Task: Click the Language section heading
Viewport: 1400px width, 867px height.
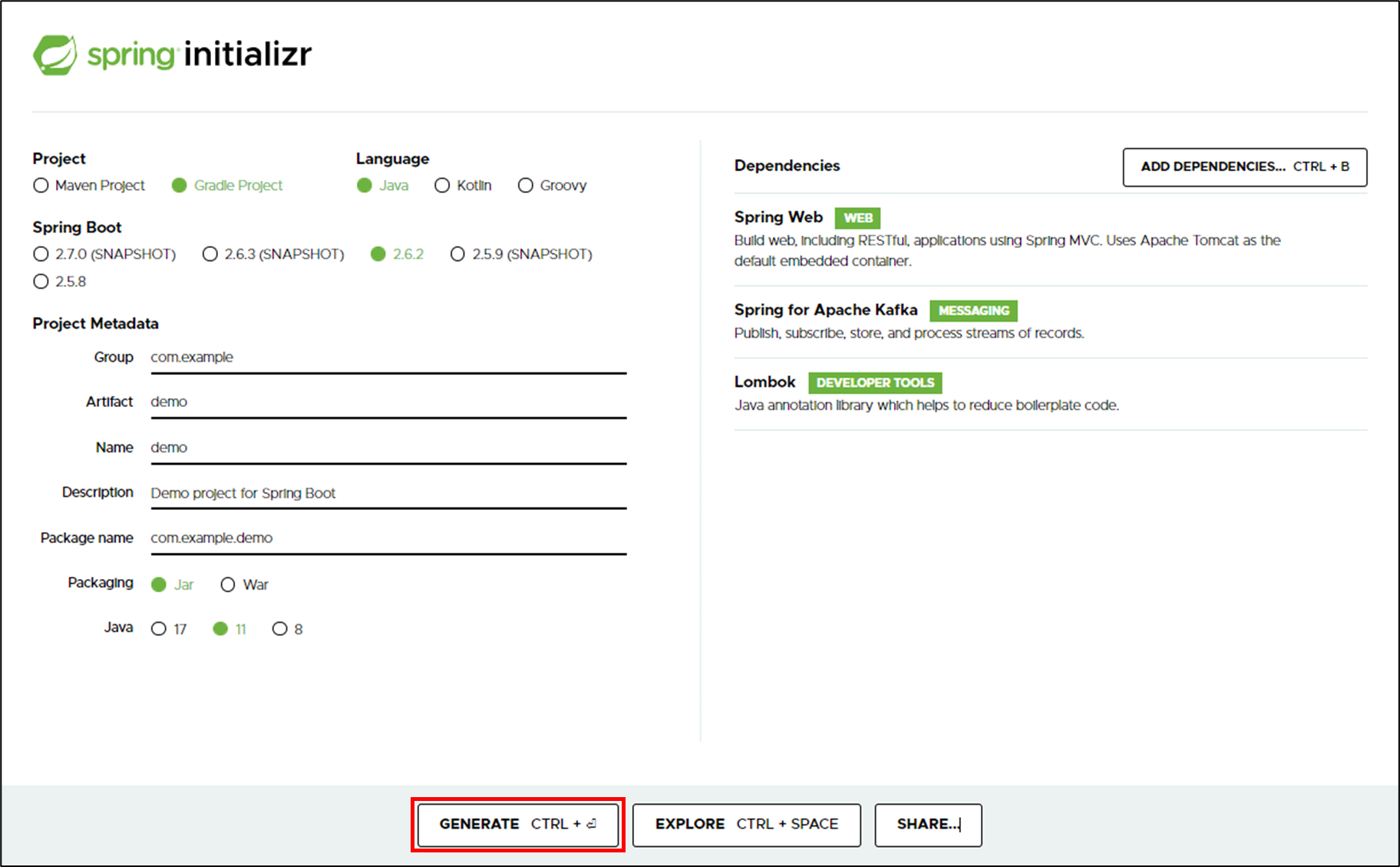Action: pyautogui.click(x=392, y=159)
